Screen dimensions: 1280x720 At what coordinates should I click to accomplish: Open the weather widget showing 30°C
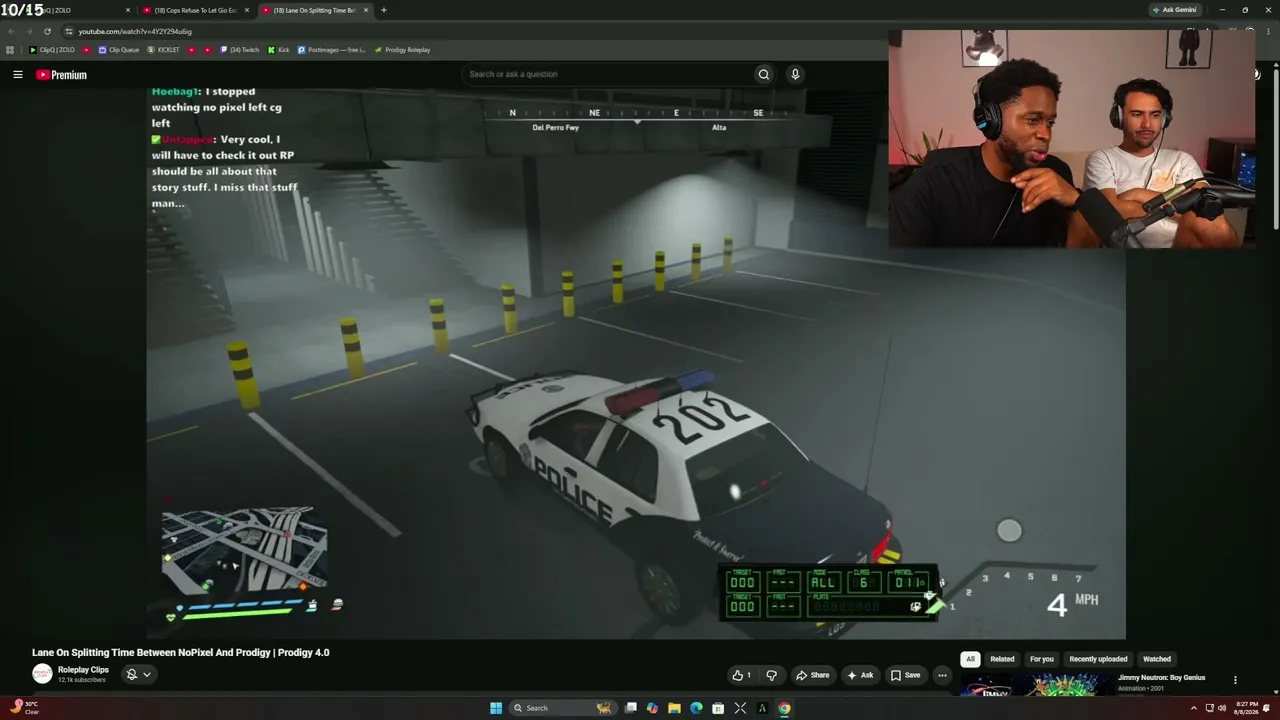coord(26,708)
